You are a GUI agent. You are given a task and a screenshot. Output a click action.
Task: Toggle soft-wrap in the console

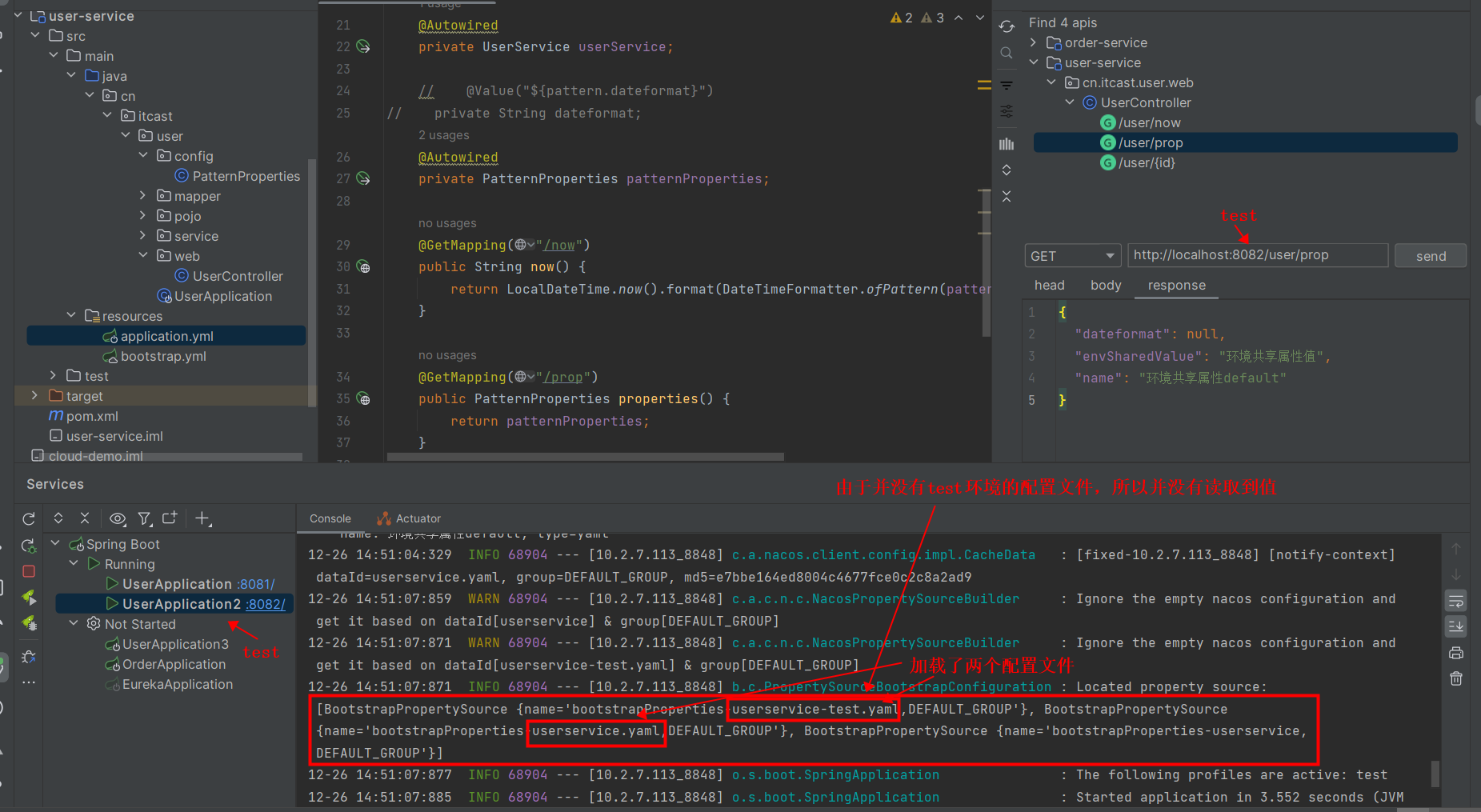pos(1456,601)
